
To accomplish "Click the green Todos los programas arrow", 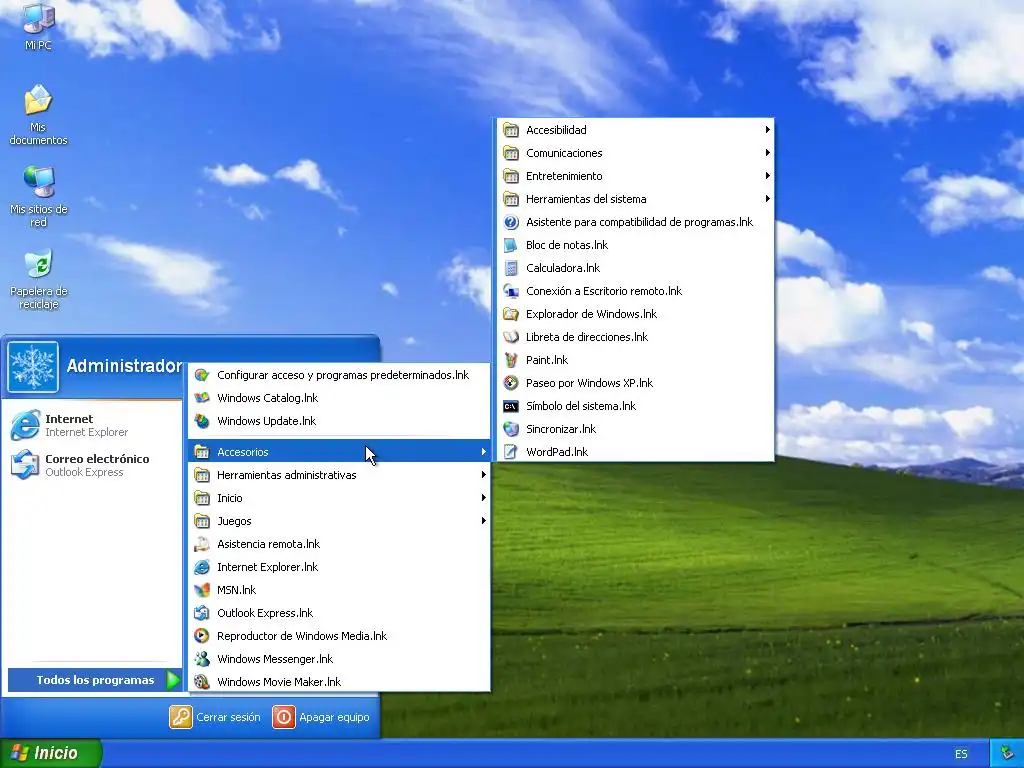I will coord(173,680).
